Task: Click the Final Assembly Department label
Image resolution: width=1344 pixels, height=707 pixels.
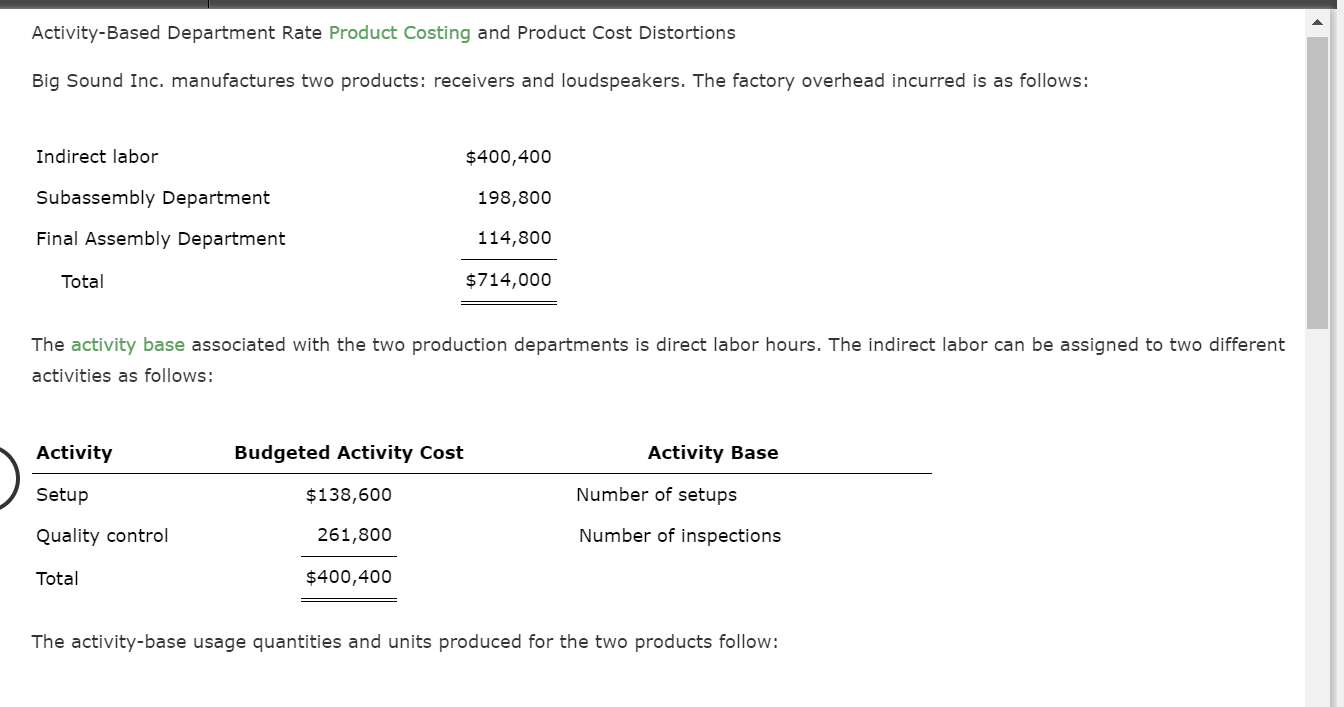Action: pyautogui.click(x=160, y=238)
